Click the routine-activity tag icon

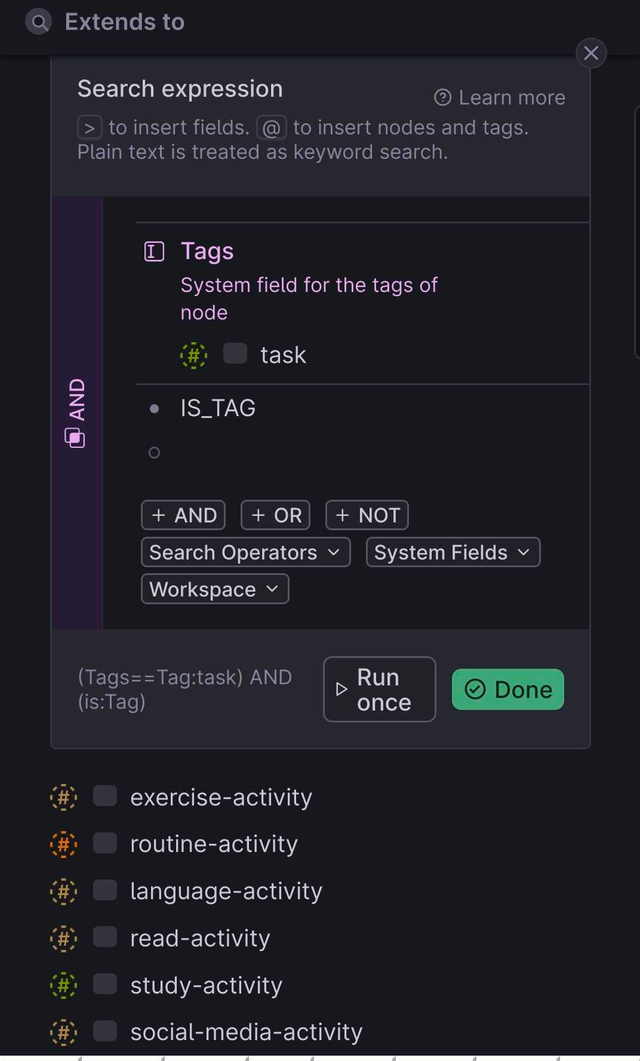tap(63, 844)
